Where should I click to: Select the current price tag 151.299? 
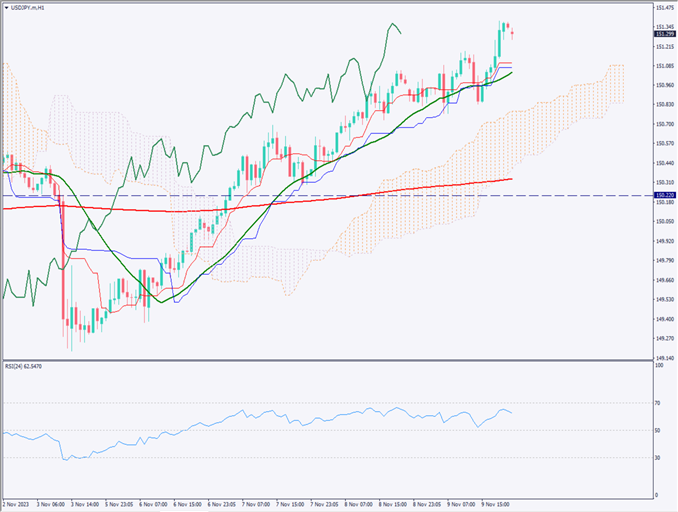click(663, 33)
